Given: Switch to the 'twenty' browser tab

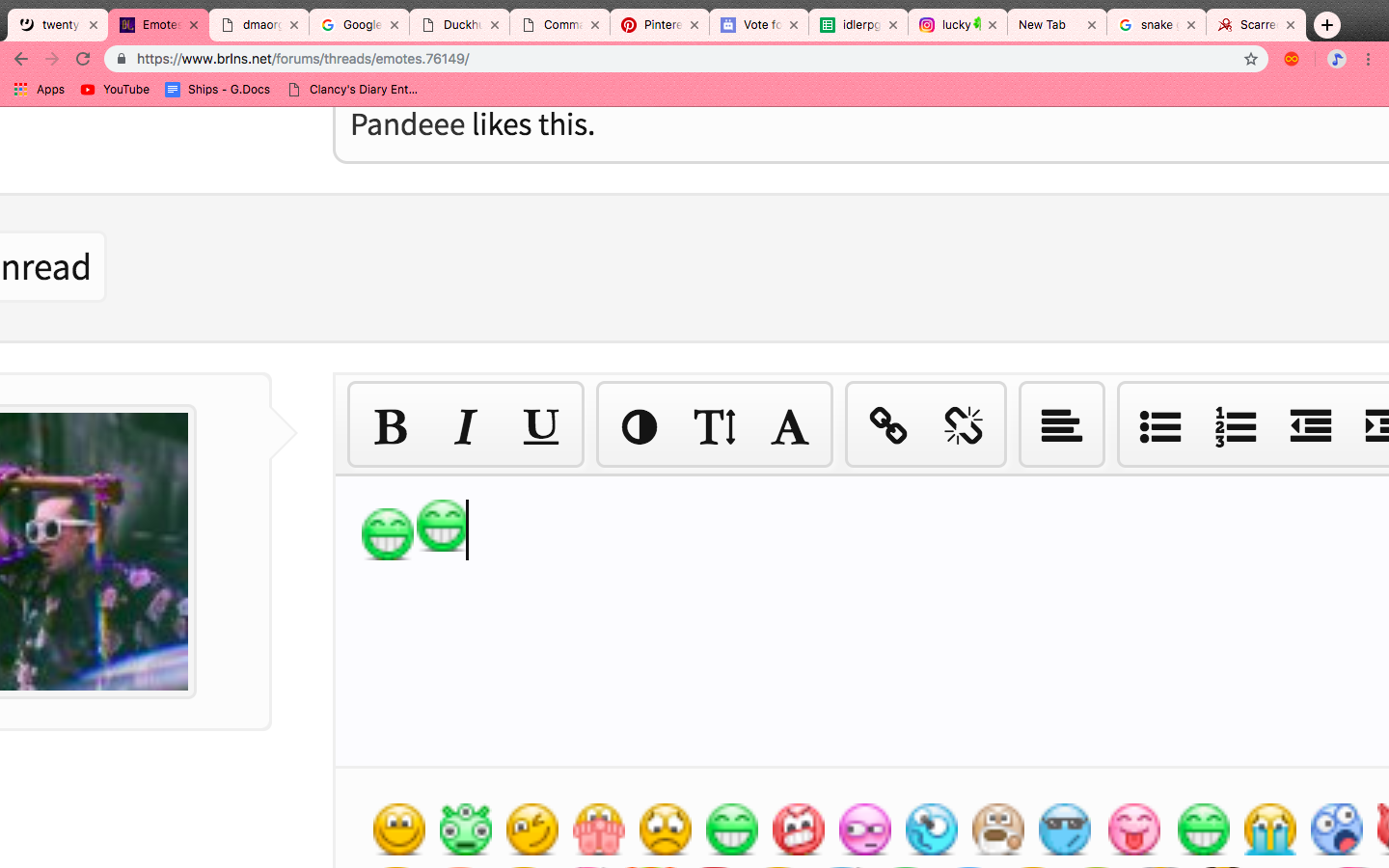Looking at the screenshot, I should [56, 25].
